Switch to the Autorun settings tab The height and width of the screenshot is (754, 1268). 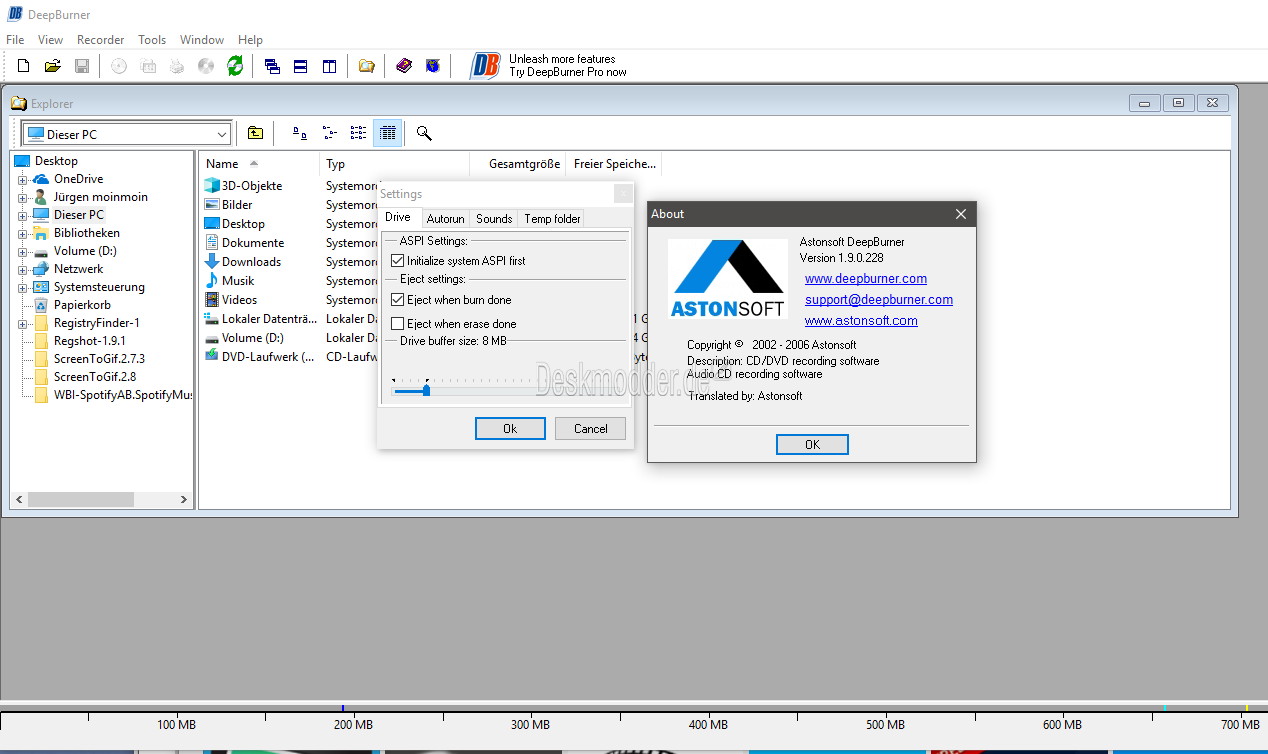[445, 219]
